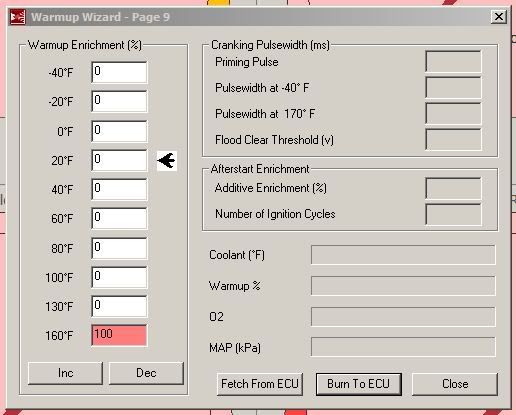Select the 60°F warmup enrichment field
Viewport: 516px width, 415px height.
pos(119,218)
